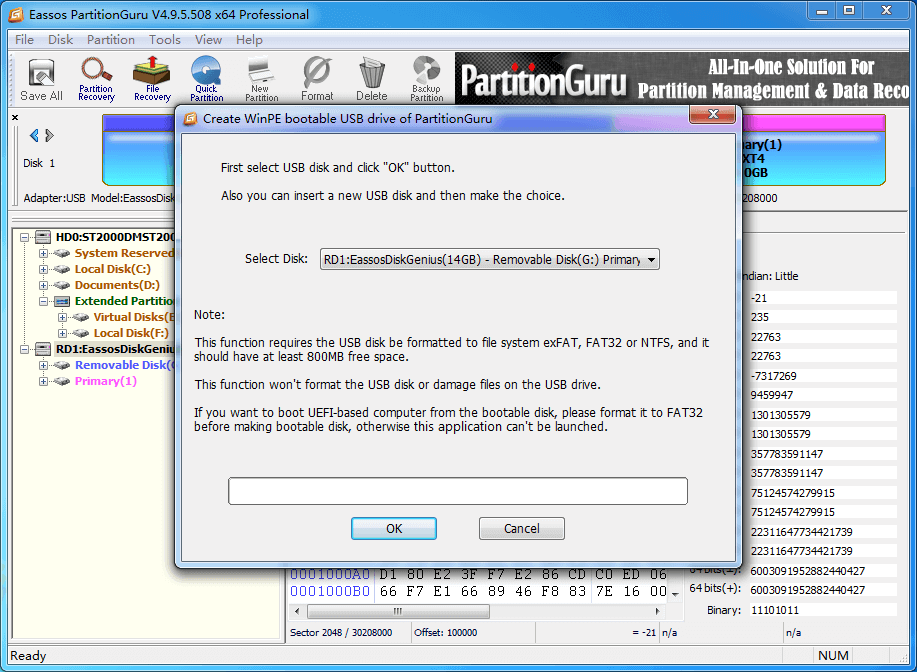Image resolution: width=917 pixels, height=672 pixels.
Task: Select Documents(D:) in the tree
Action: point(117,285)
